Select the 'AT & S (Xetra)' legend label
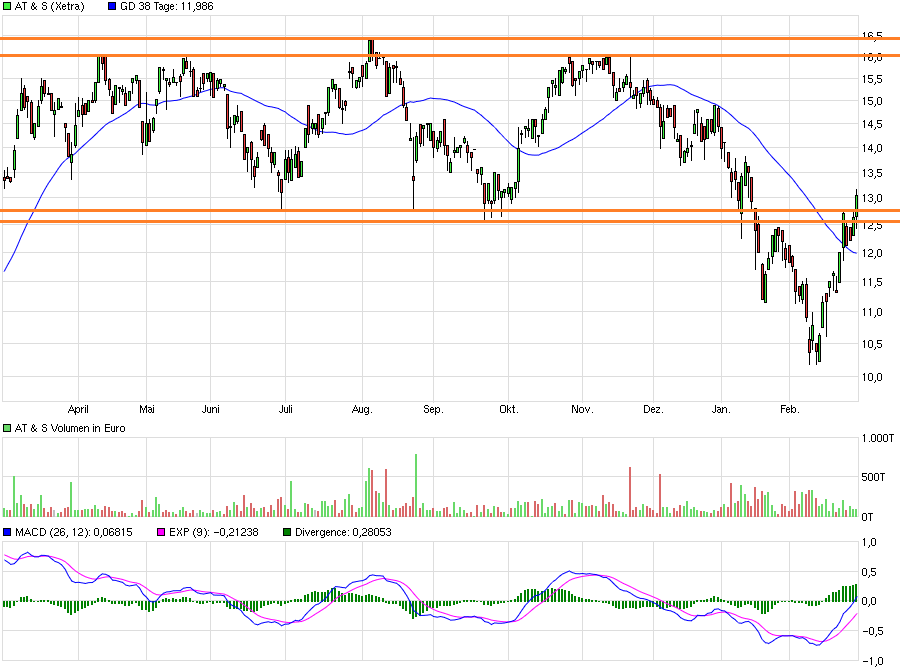Image resolution: width=900 pixels, height=670 pixels. 49,7
